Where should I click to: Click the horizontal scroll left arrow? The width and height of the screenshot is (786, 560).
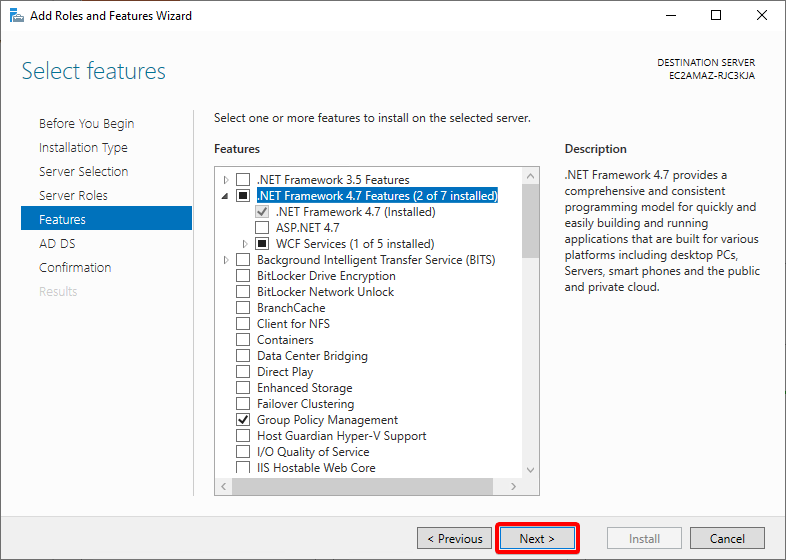(x=224, y=486)
